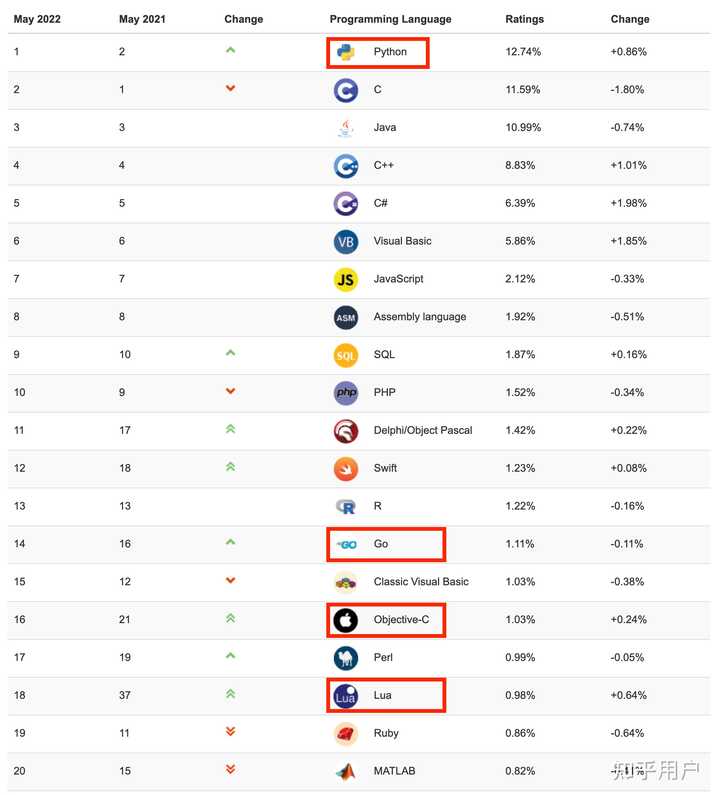This screenshot has width=720, height=795.
Task: Click the Classic Visual Basic label
Action: coord(421,582)
